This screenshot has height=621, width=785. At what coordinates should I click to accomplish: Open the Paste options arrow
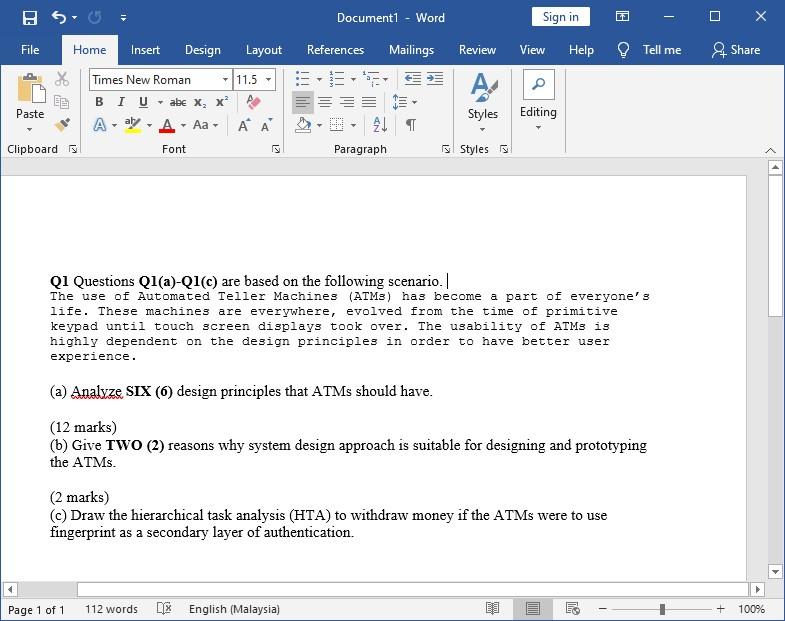coord(30,129)
